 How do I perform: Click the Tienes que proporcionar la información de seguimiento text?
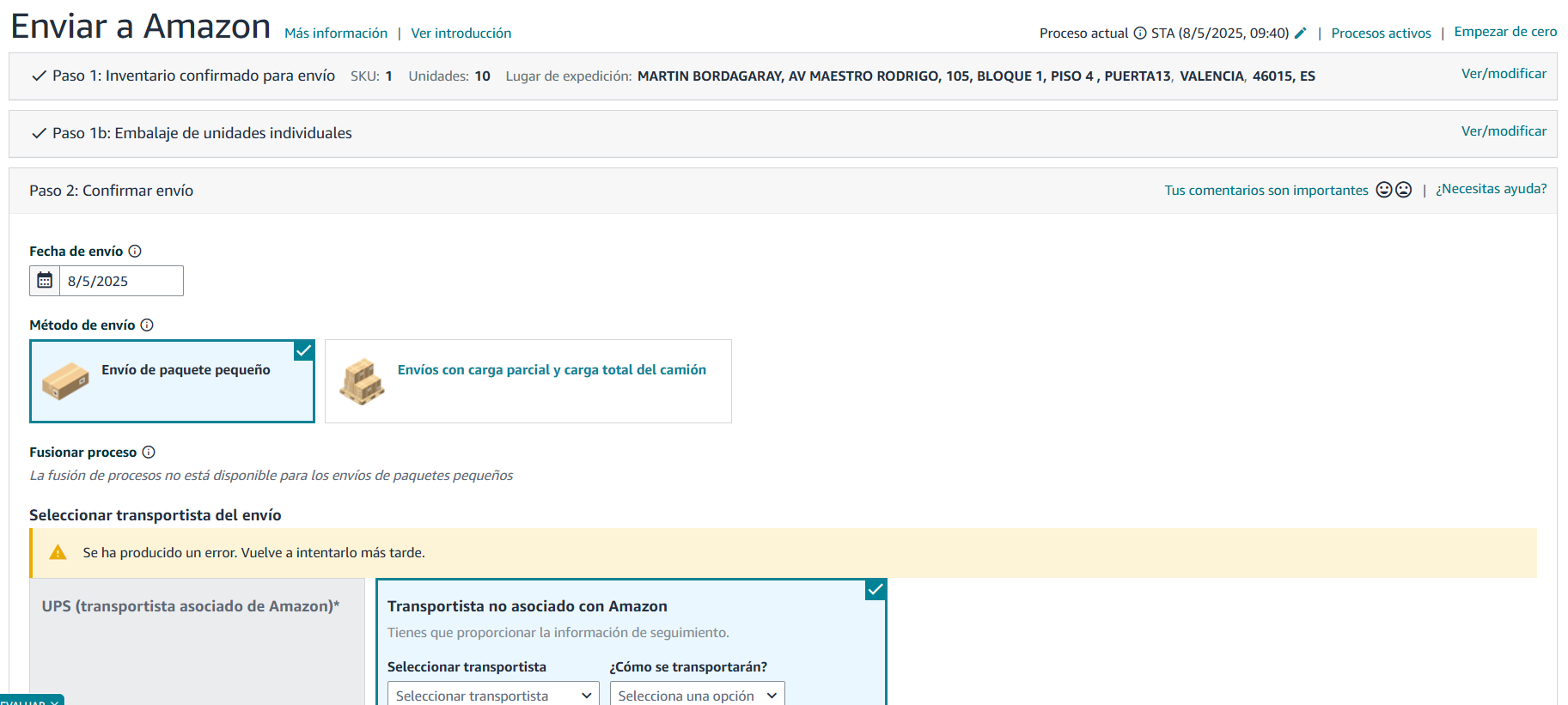point(558,633)
